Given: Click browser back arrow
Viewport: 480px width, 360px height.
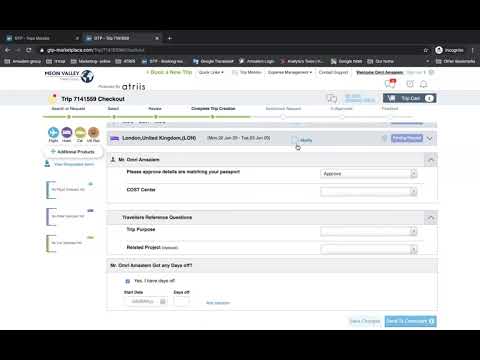Looking at the screenshot, I should [x=8, y=50].
